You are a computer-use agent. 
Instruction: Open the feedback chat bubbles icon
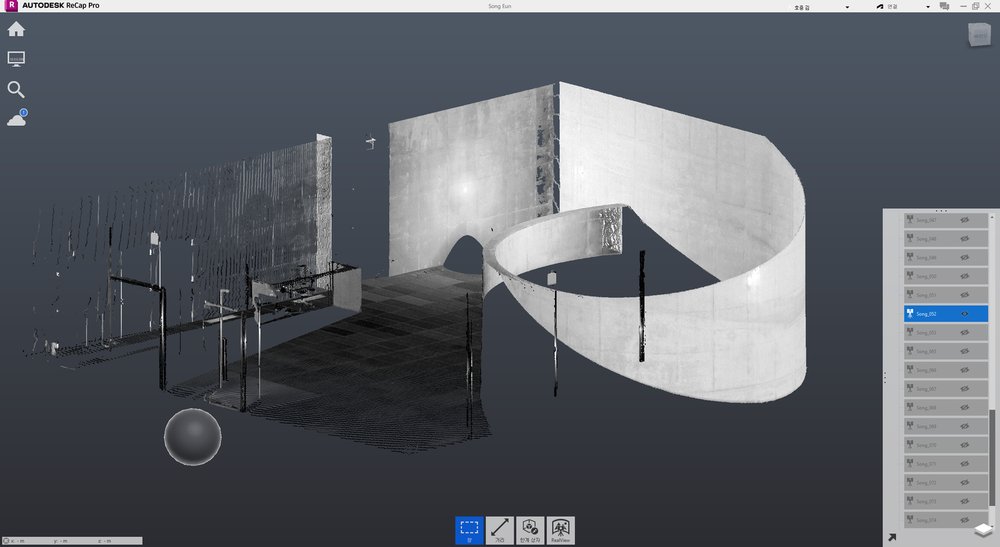(x=943, y=6)
